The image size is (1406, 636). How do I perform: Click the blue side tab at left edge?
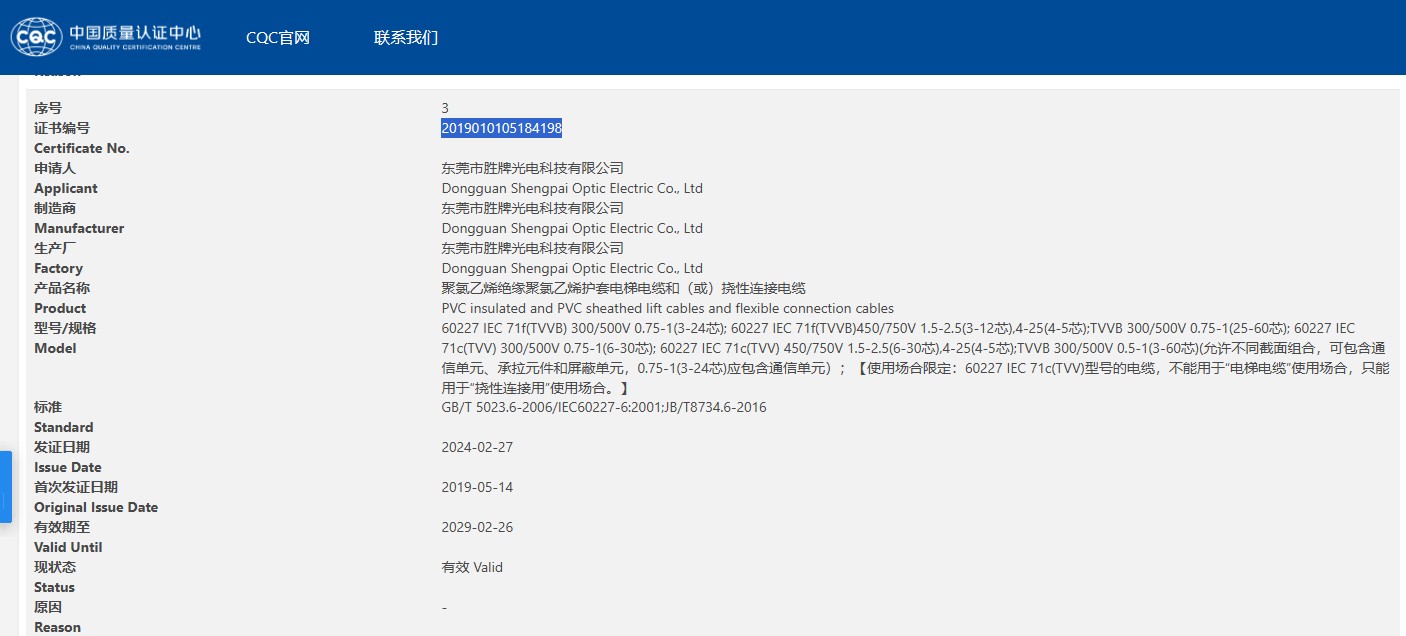tap(5, 487)
